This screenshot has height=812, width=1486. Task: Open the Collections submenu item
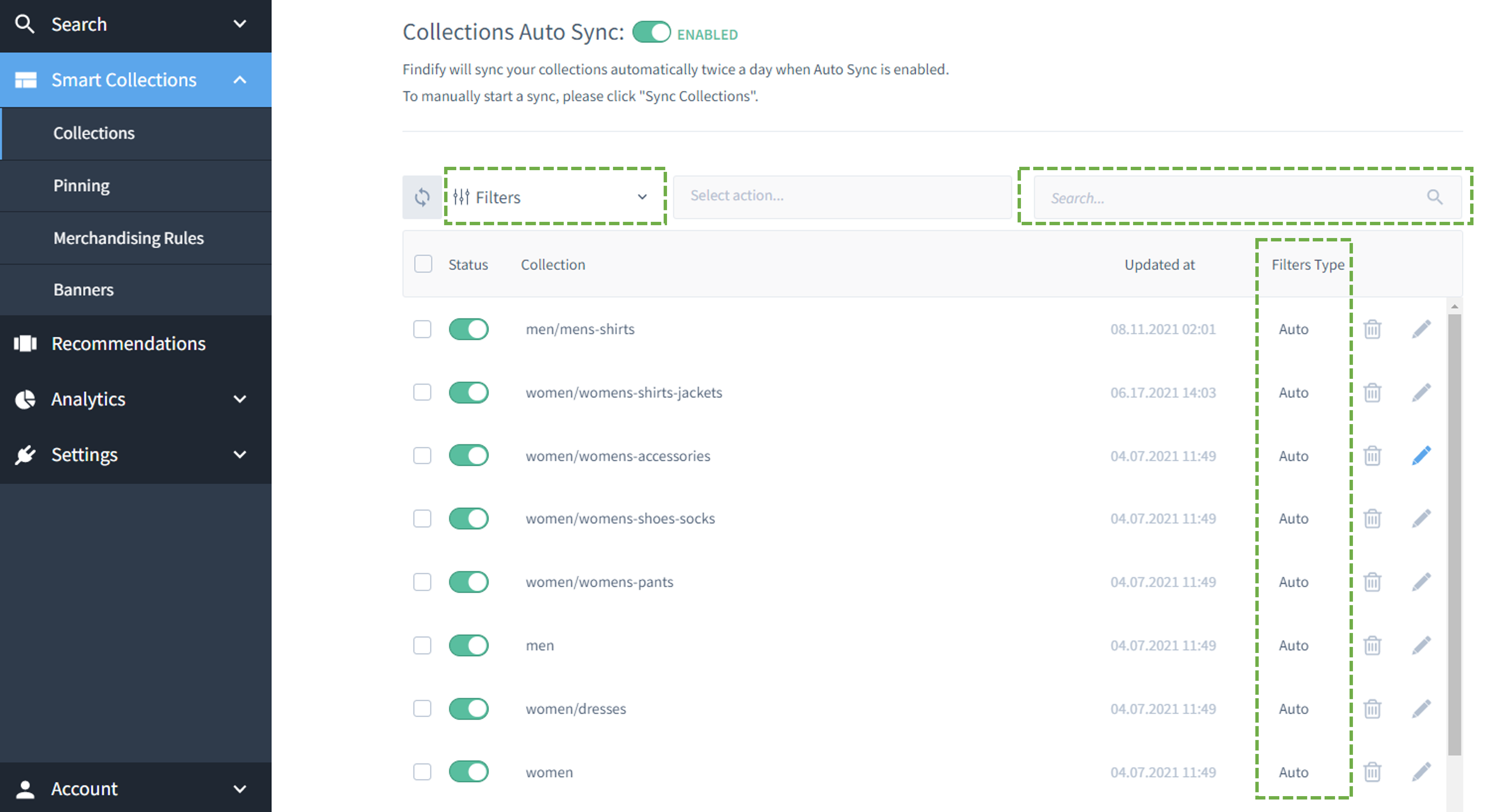pyautogui.click(x=136, y=133)
